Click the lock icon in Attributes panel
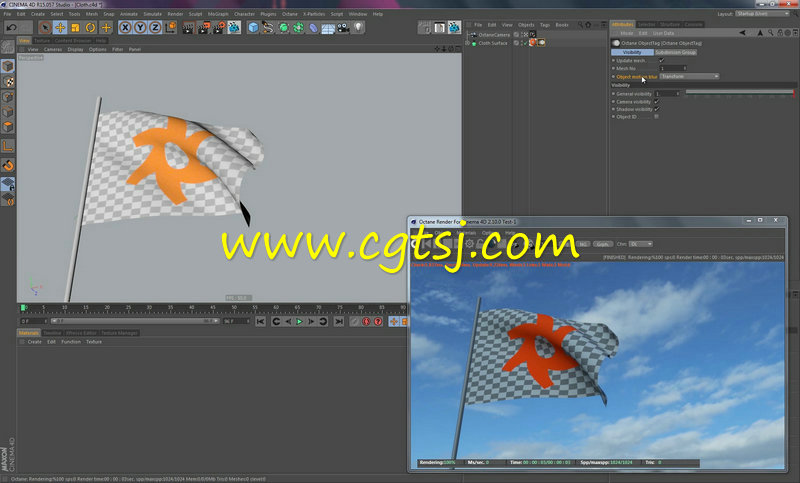The image size is (800, 483). 780,33
